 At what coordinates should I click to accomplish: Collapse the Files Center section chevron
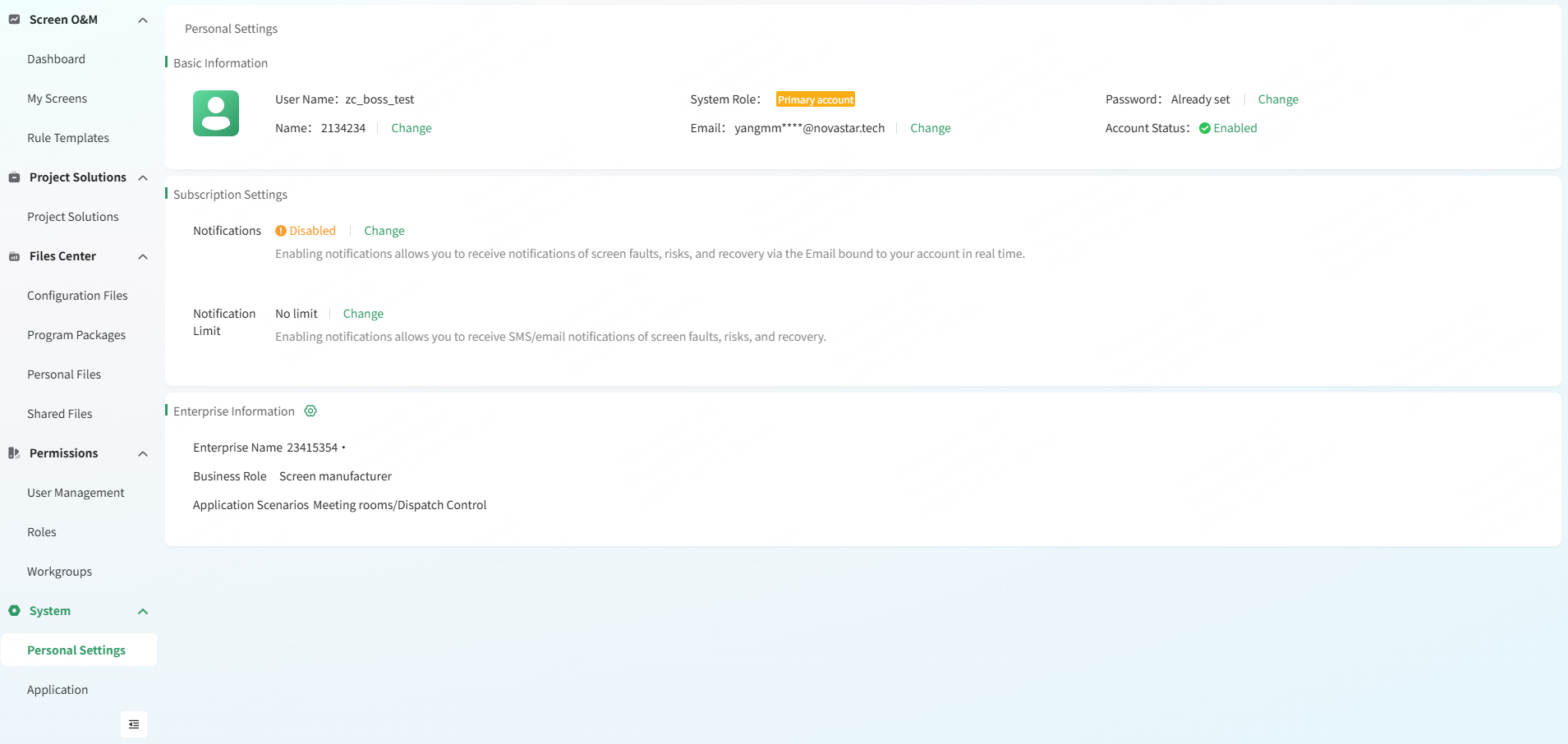(143, 256)
